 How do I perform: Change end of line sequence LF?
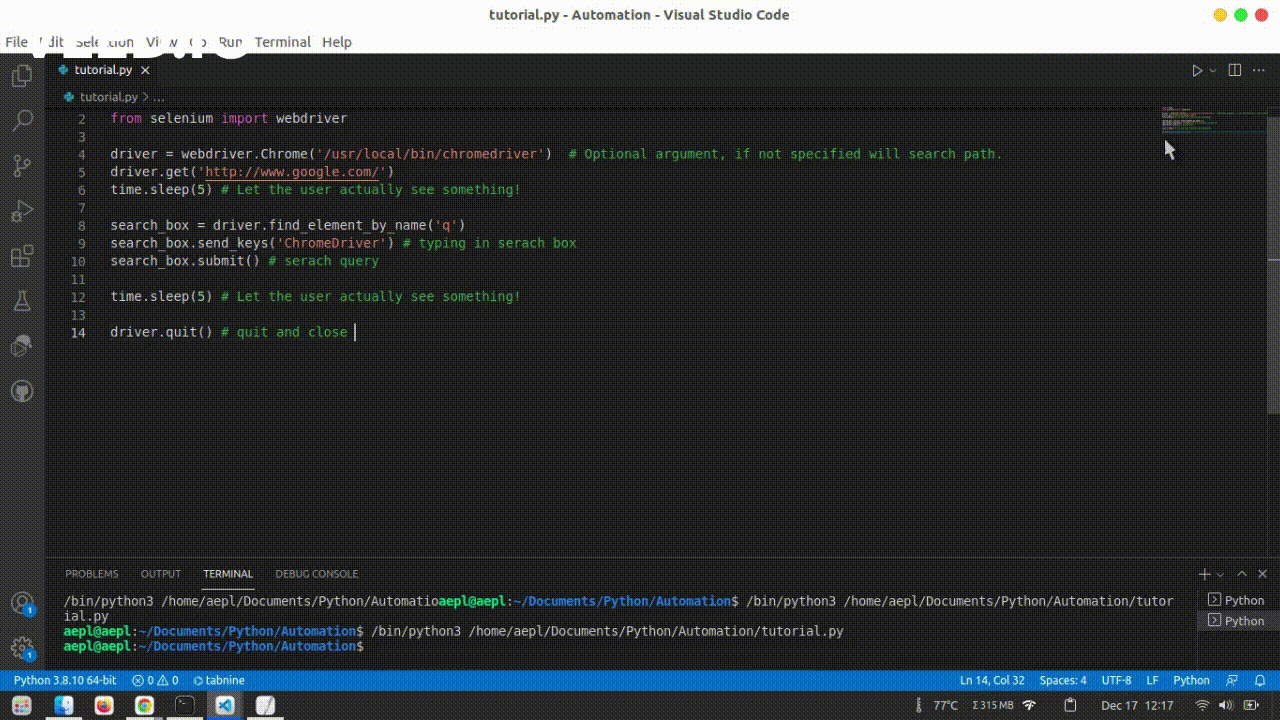pos(1152,680)
